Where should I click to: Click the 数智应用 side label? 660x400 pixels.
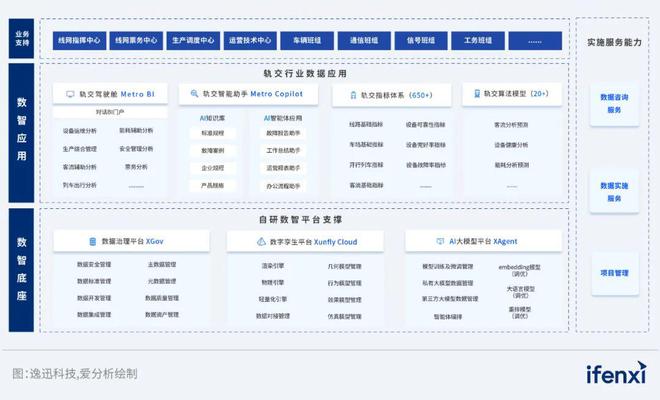[21, 133]
